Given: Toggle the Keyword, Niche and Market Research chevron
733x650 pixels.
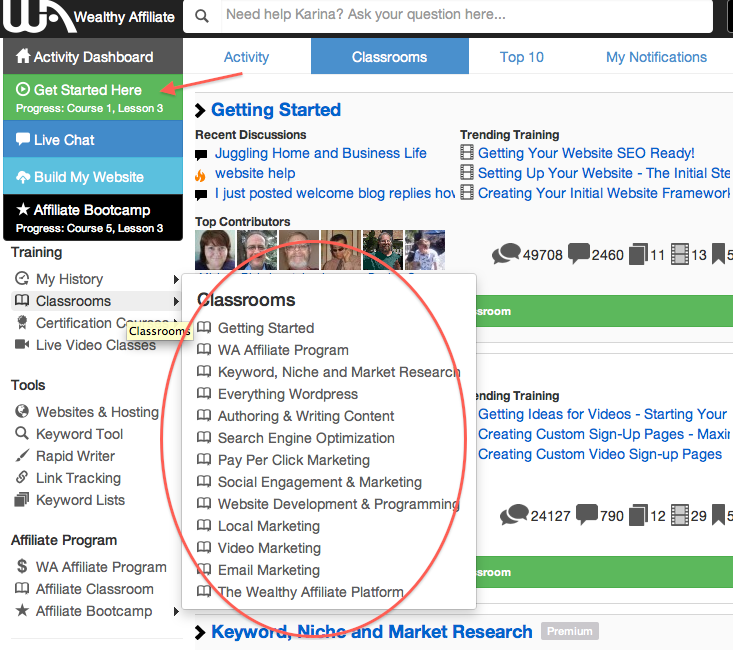Looking at the screenshot, I should point(200,632).
